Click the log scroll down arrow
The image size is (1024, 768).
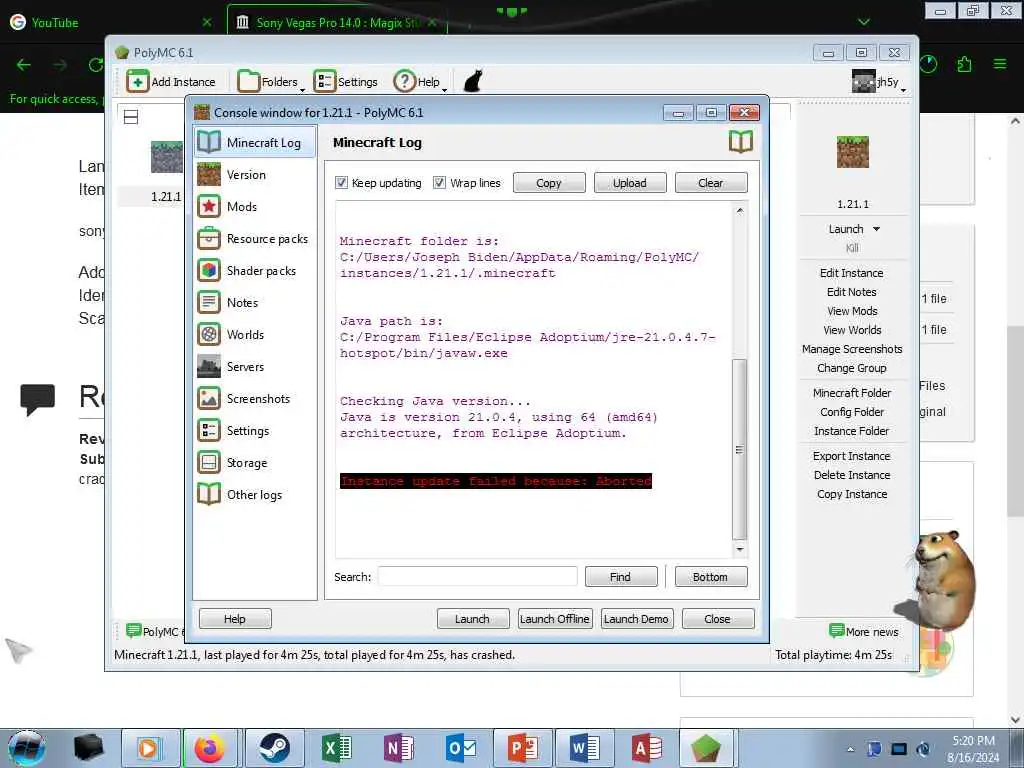coord(739,549)
